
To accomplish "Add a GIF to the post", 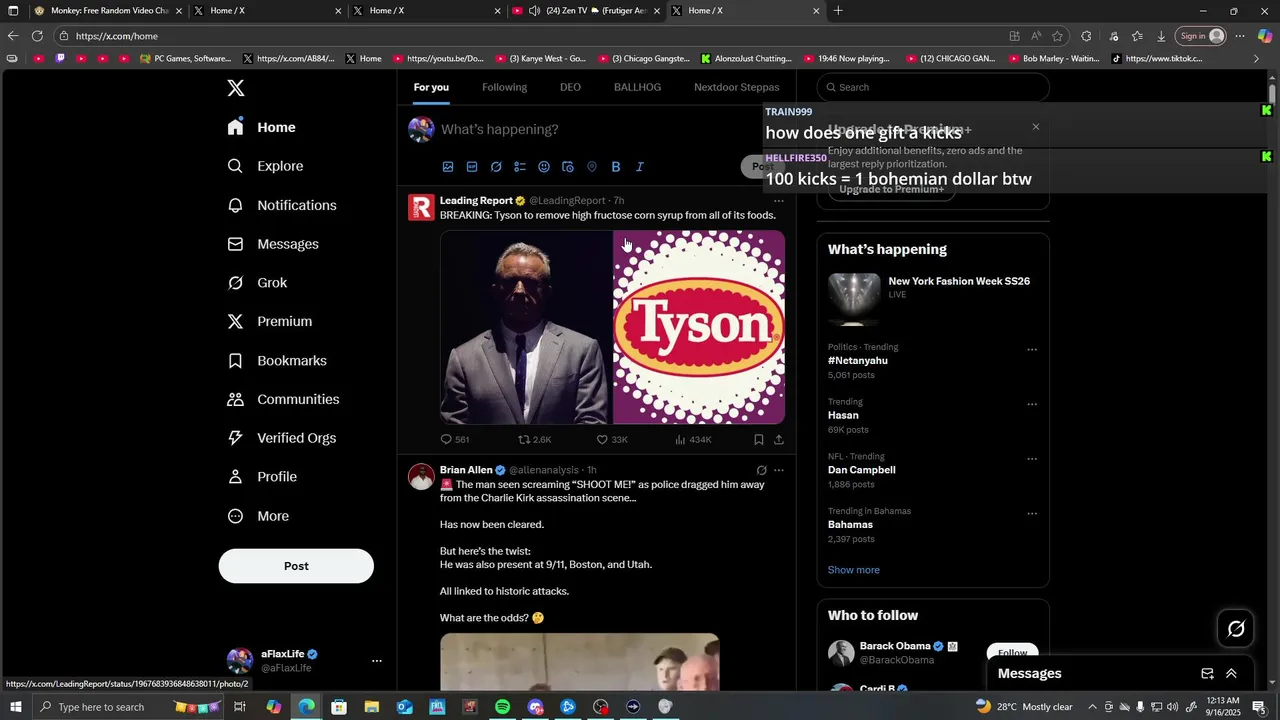I will point(472,167).
